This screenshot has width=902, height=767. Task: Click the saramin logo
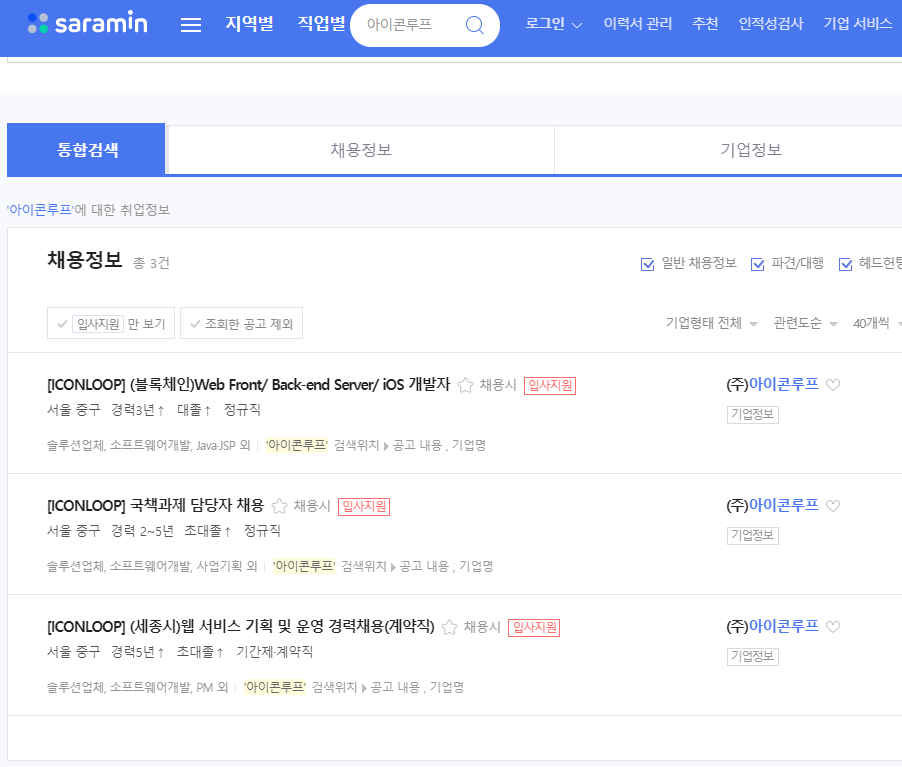tap(87, 24)
